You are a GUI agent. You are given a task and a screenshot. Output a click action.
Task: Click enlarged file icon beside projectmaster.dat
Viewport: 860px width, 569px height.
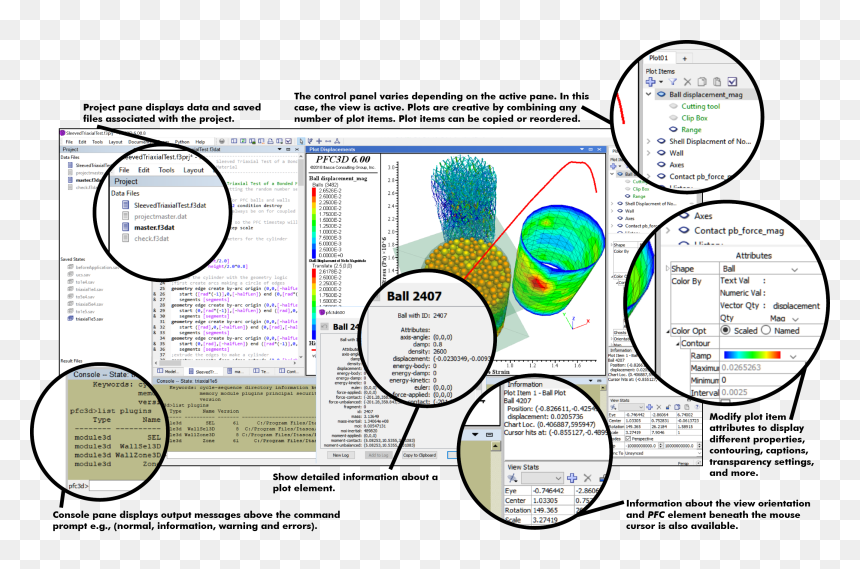click(126, 216)
